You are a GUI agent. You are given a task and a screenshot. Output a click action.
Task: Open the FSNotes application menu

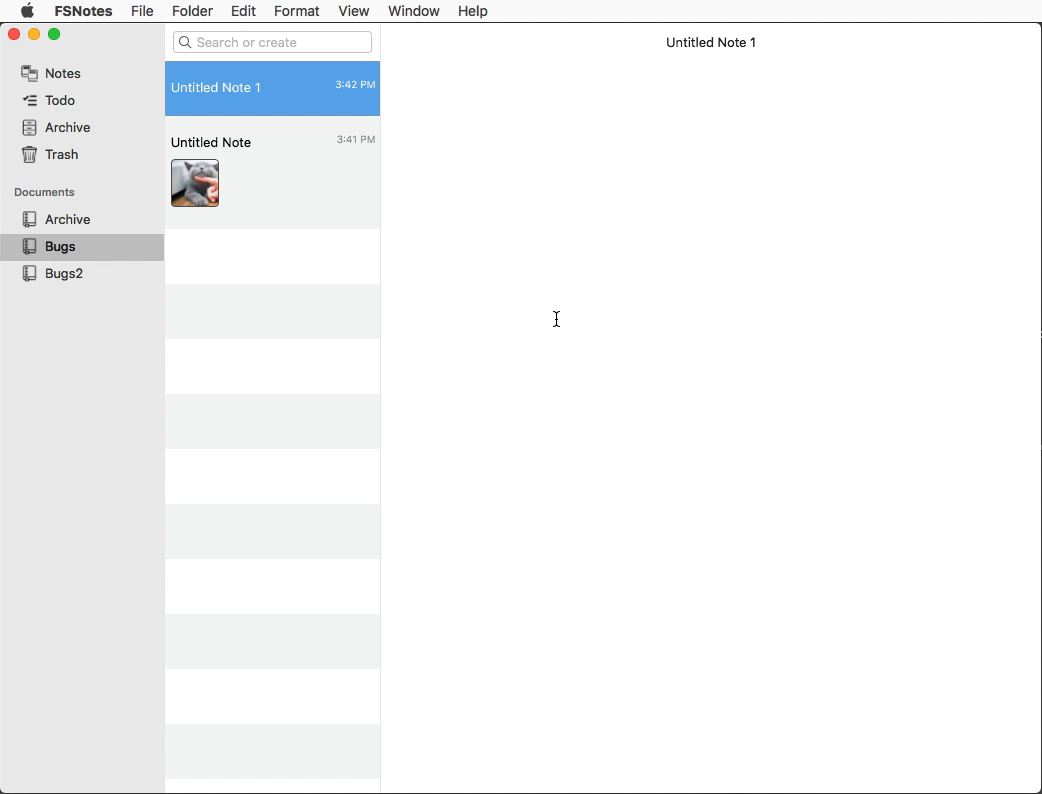coord(83,11)
